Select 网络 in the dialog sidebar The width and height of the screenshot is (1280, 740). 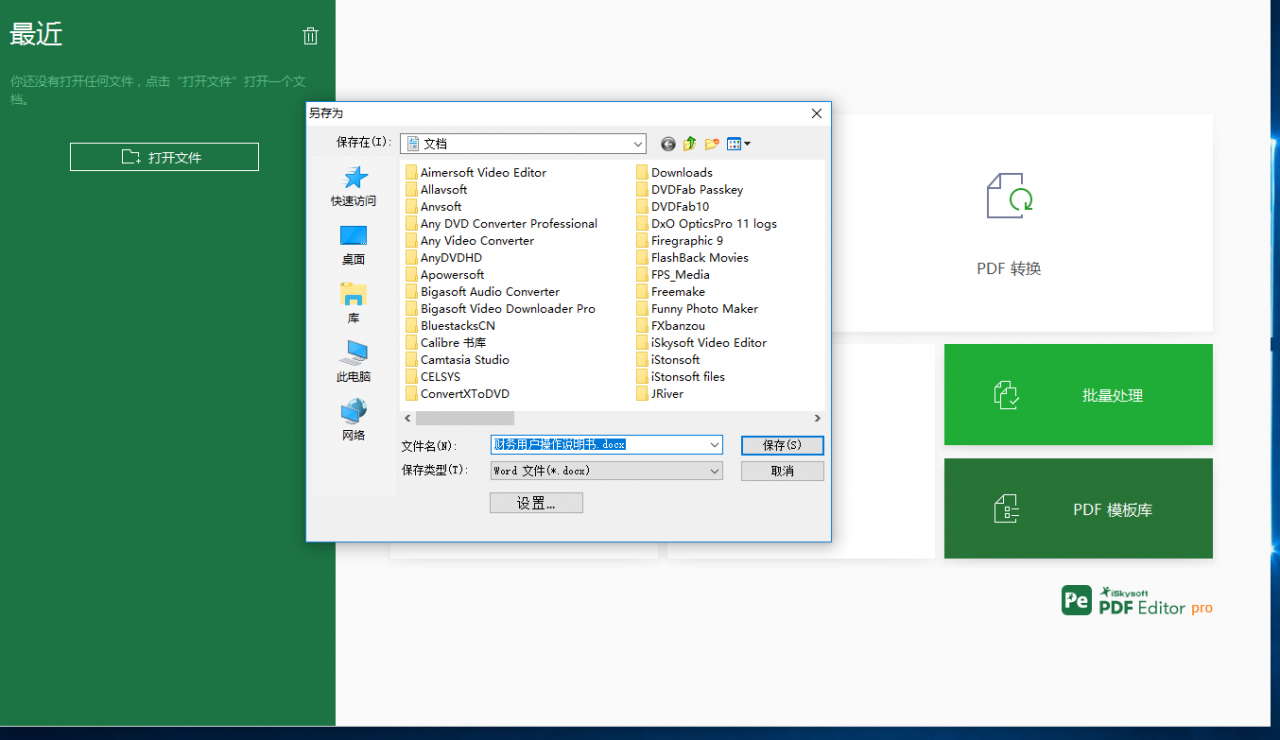click(352, 418)
